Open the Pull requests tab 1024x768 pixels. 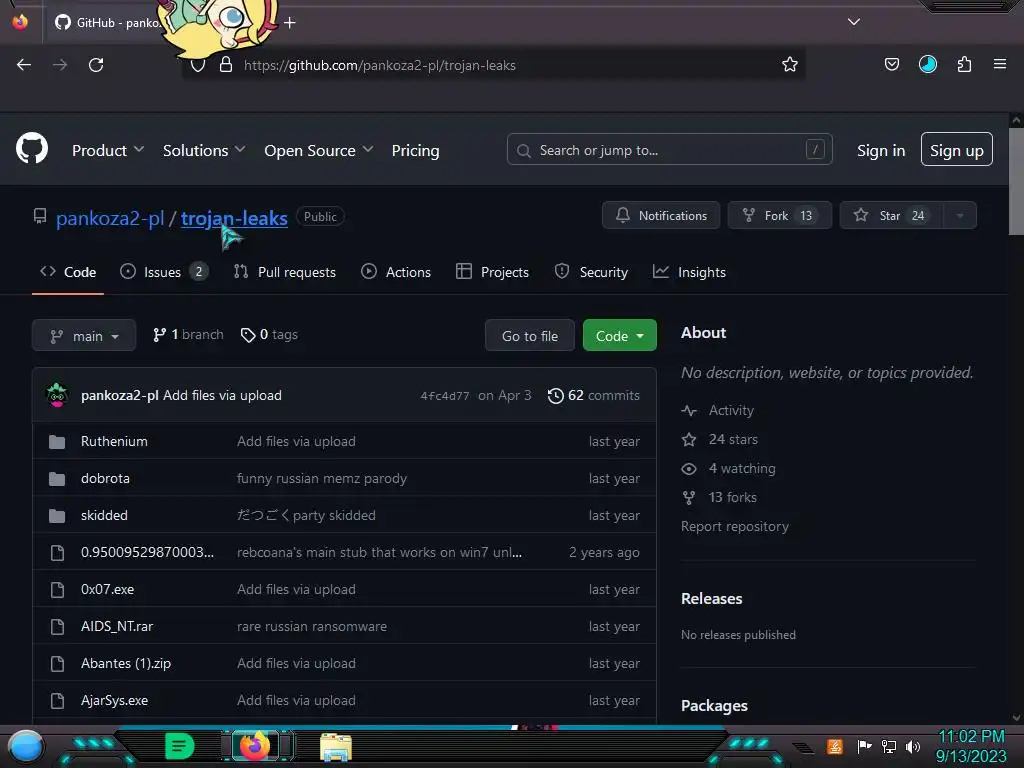(285, 272)
